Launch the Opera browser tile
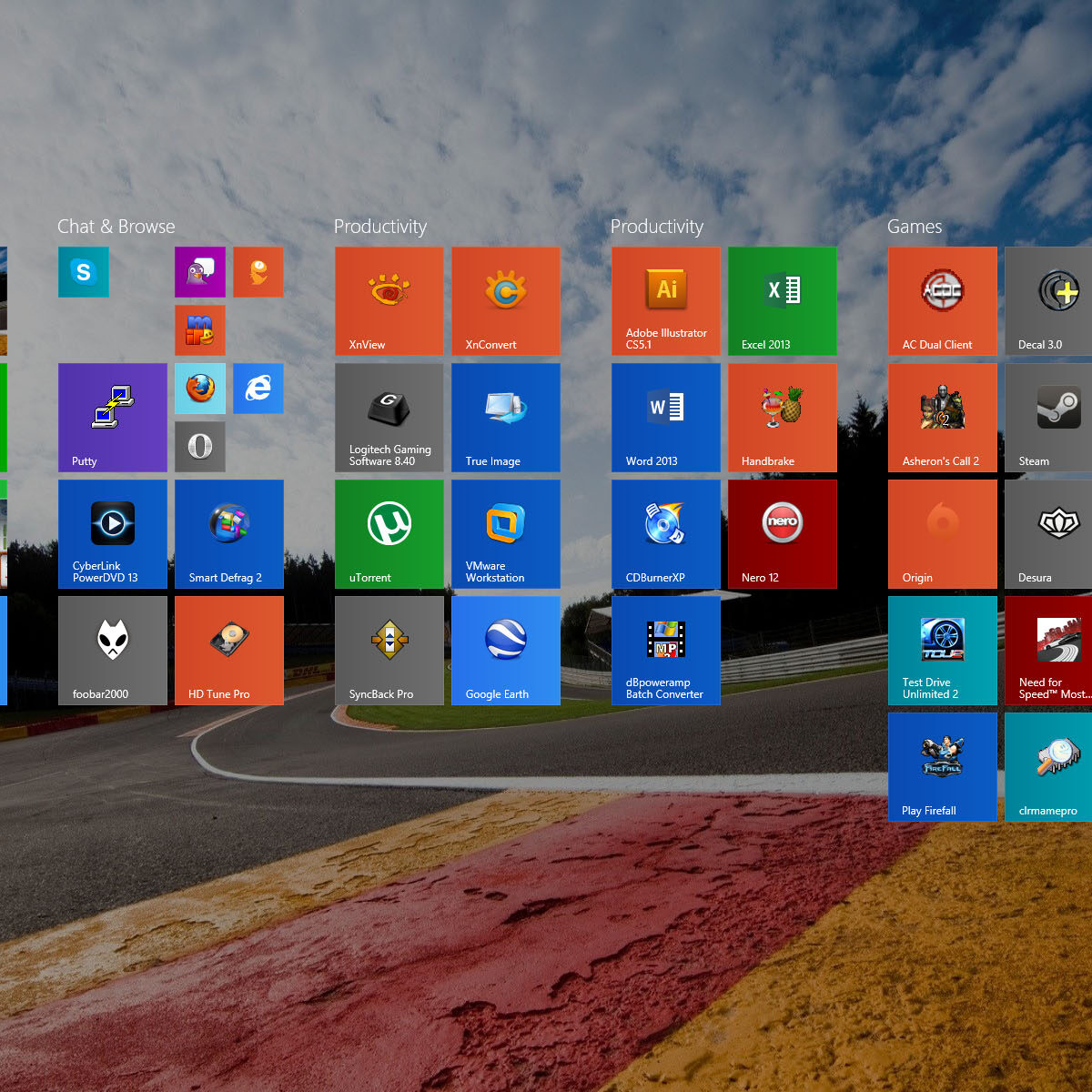Viewport: 1092px width, 1092px height. (x=200, y=447)
